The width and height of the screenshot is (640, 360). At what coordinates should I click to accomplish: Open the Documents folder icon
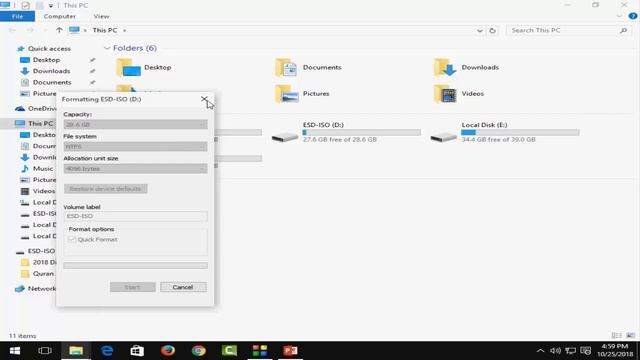[x=286, y=67]
